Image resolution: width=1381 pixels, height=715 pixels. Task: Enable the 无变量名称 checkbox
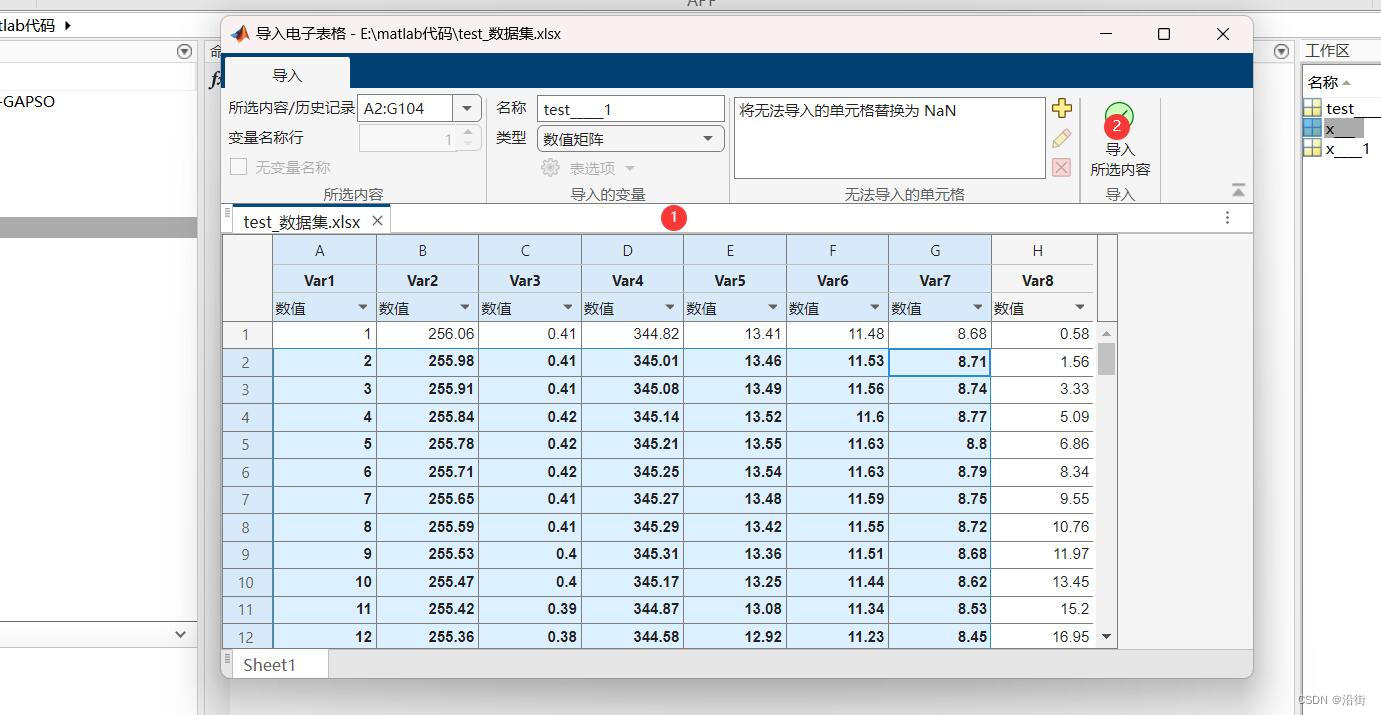click(238, 167)
